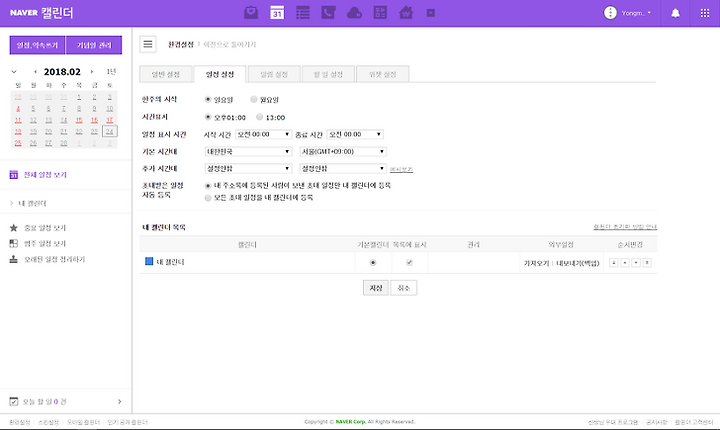Move 내 캘린더 down one position

pos(636,263)
